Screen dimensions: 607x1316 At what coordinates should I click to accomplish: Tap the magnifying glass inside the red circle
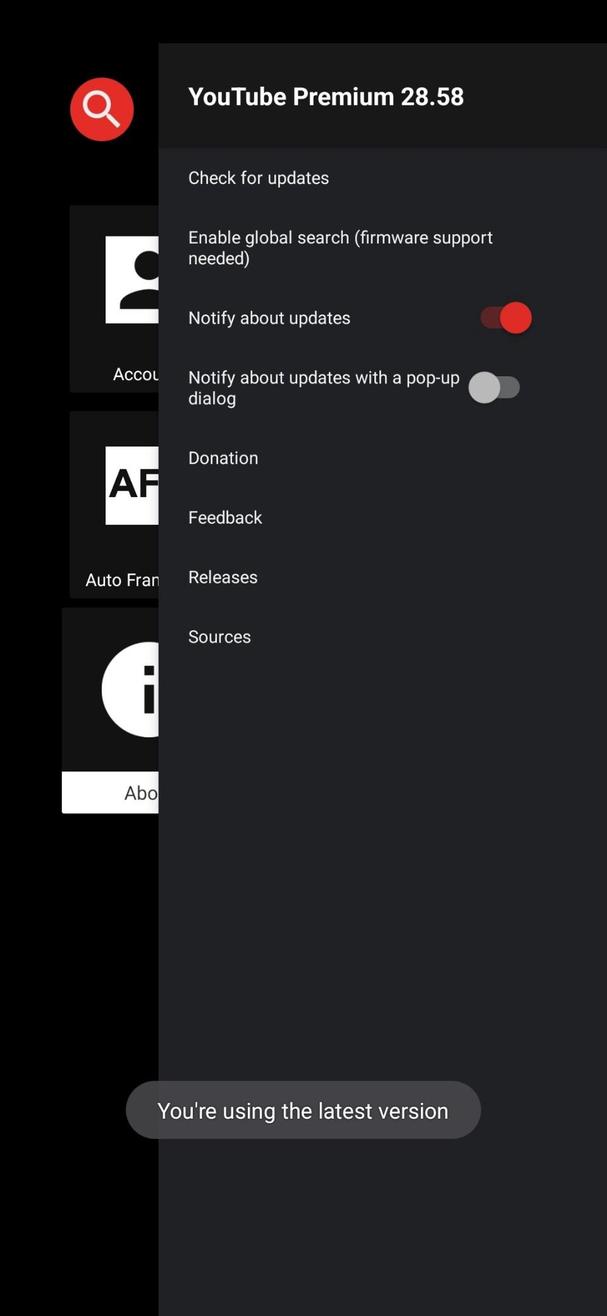point(101,109)
